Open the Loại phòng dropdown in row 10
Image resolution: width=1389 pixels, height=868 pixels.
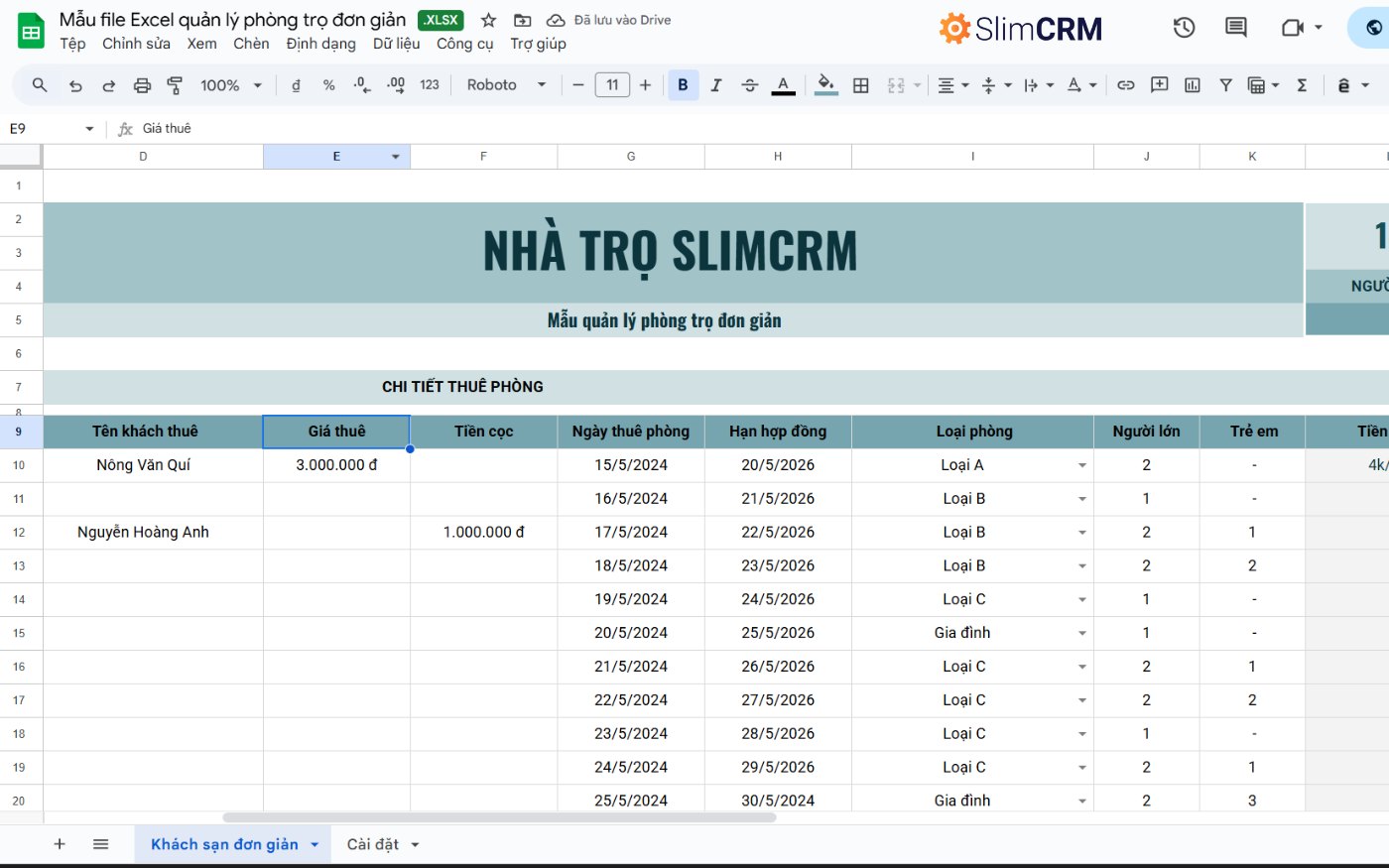[1081, 464]
